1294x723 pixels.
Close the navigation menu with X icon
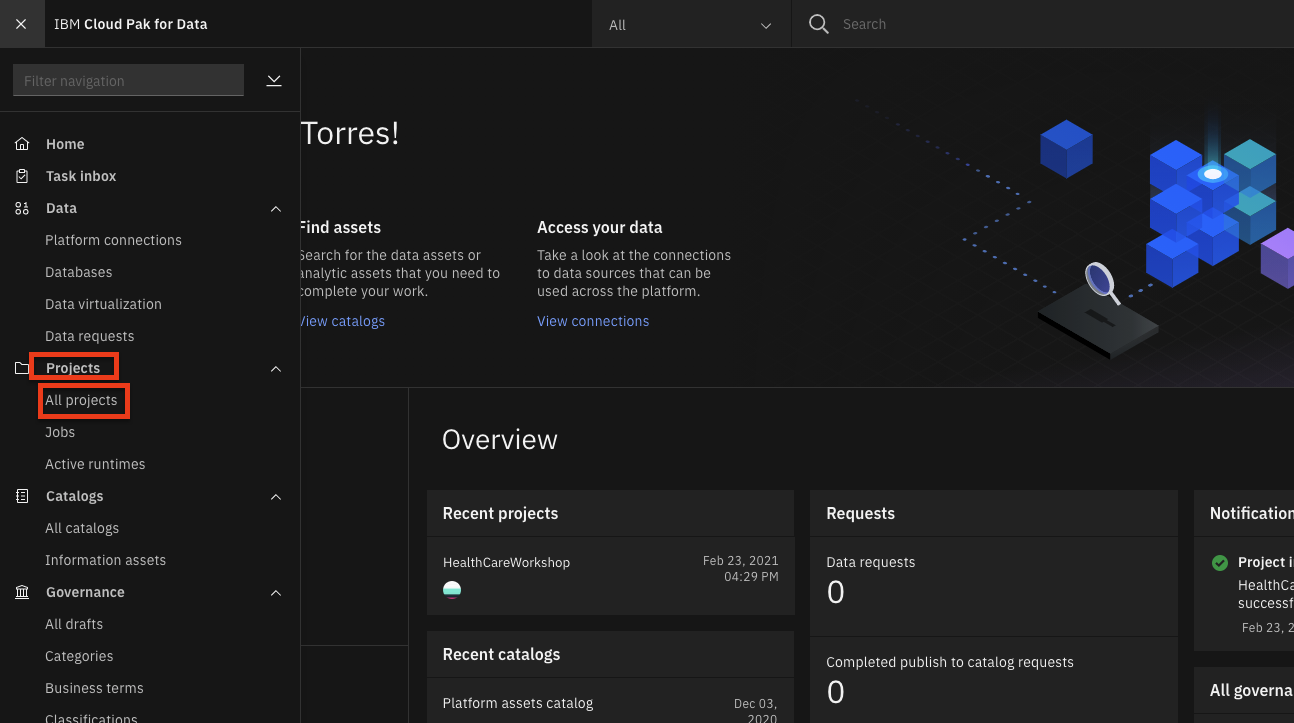(21, 24)
